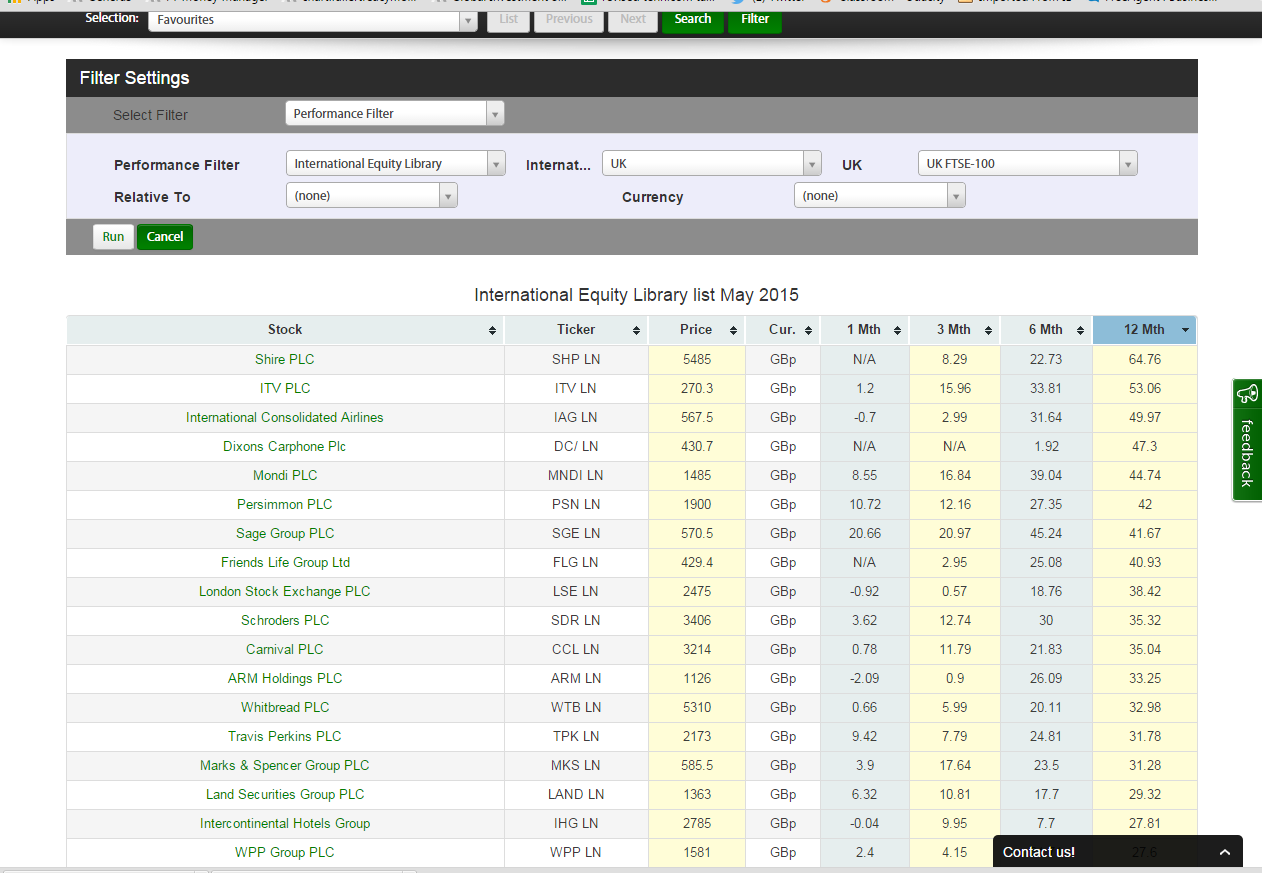Sort by the 1 Mth column arrows
Image resolution: width=1262 pixels, height=873 pixels.
click(x=897, y=330)
